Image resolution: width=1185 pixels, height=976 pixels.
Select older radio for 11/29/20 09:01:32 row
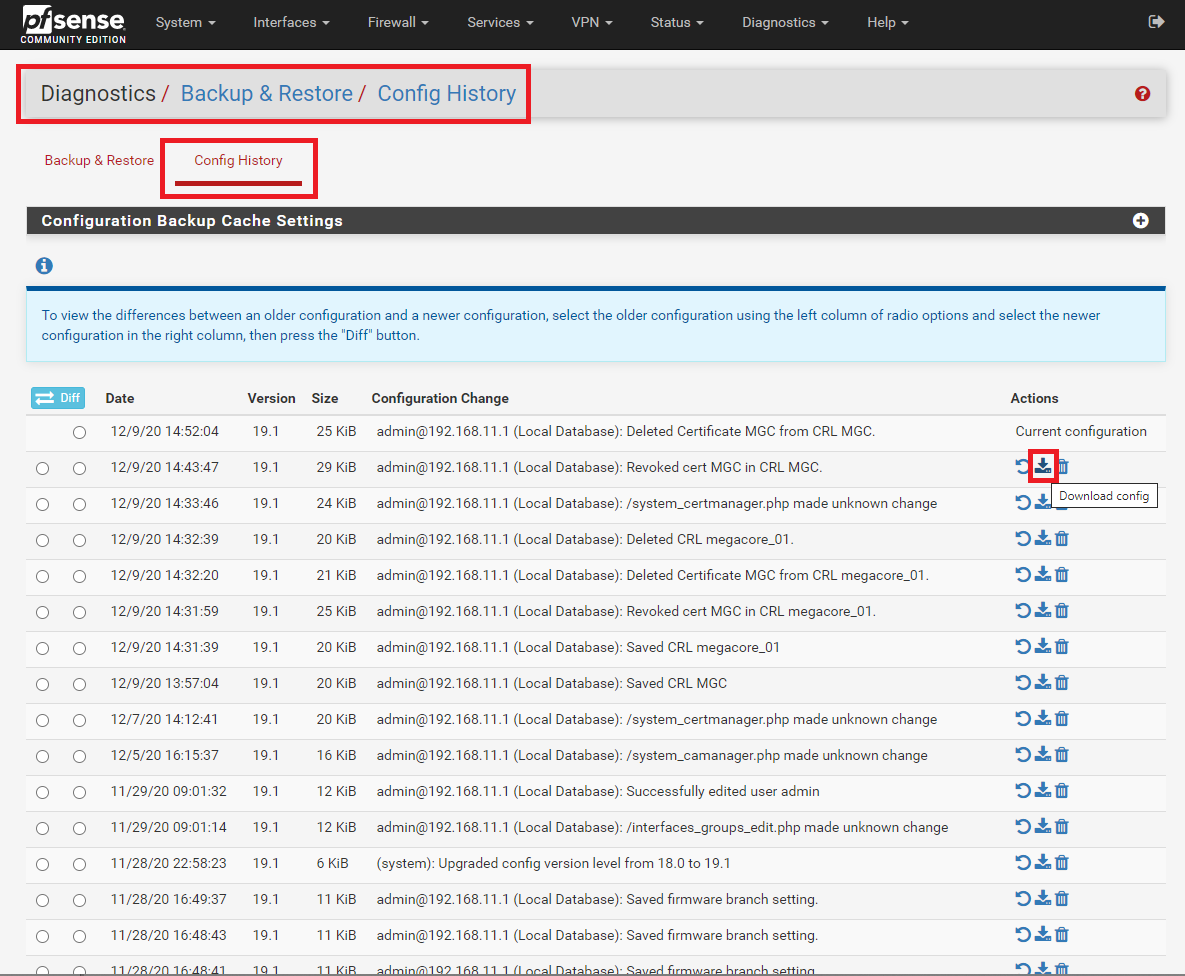42,792
